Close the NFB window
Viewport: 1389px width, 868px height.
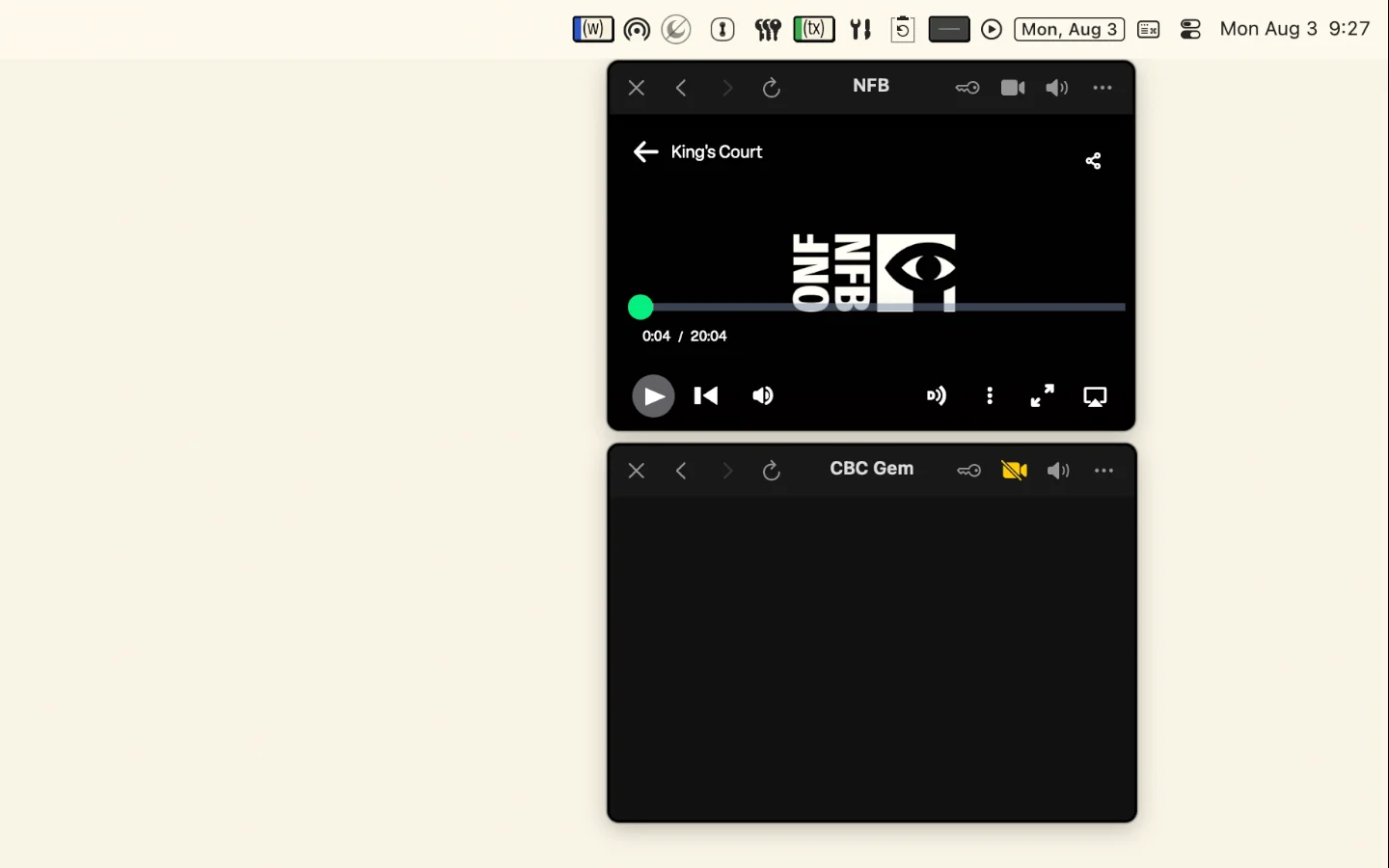tap(636, 88)
